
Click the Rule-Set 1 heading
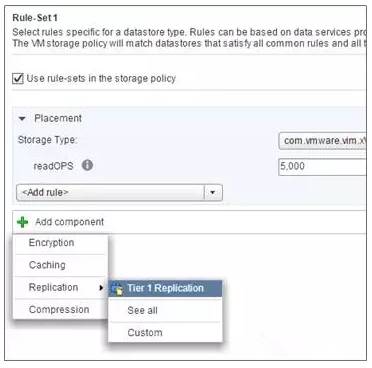(x=35, y=18)
